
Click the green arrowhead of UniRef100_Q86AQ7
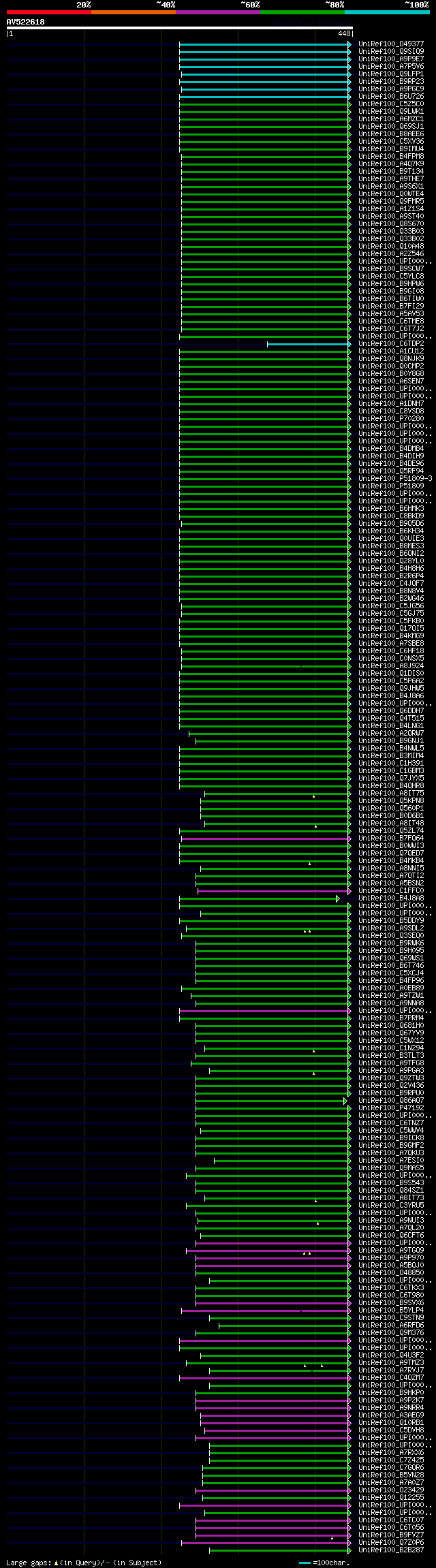point(345,1101)
